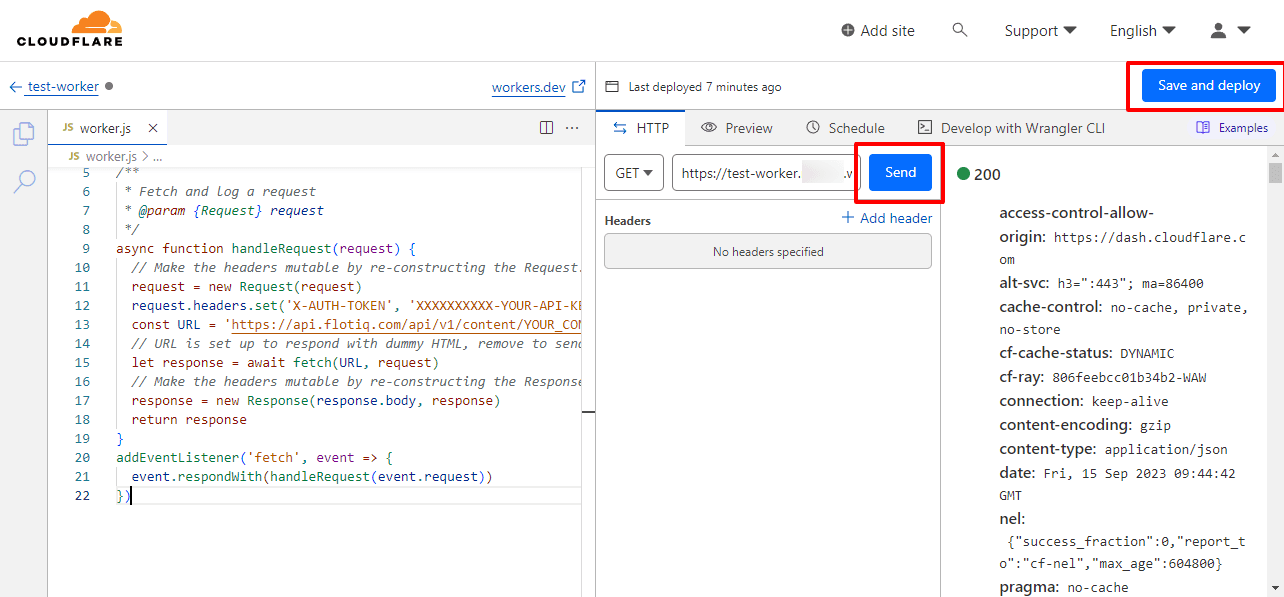Image resolution: width=1284 pixels, height=597 pixels.
Task: Click the JS file icon in breadcrumb
Action: coord(74,157)
